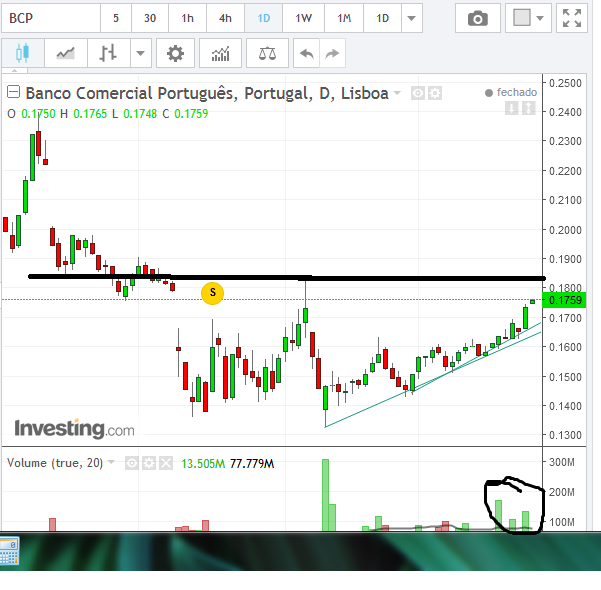Image resolution: width=601 pixels, height=590 pixels.
Task: Open the compare symbols scales icon
Action: (267, 53)
